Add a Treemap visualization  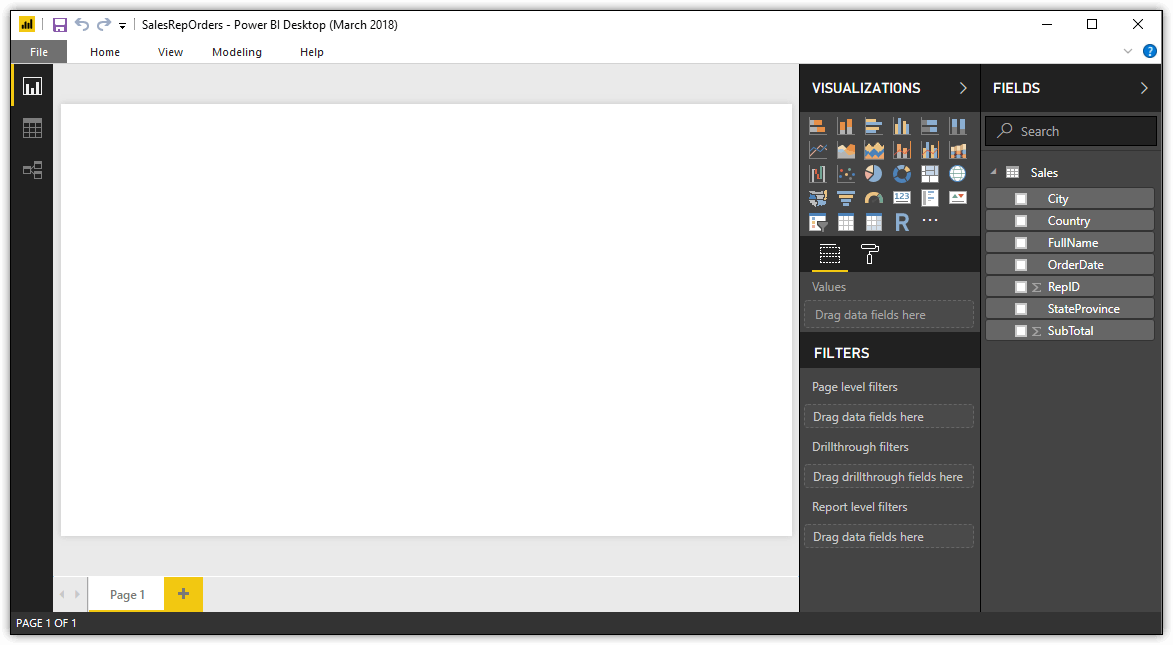[929, 174]
